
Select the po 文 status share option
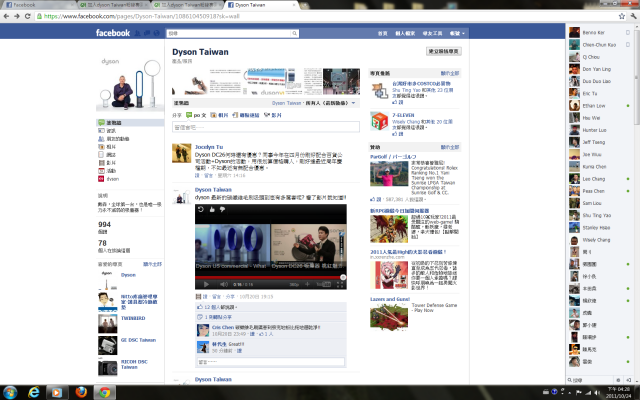(x=196, y=115)
